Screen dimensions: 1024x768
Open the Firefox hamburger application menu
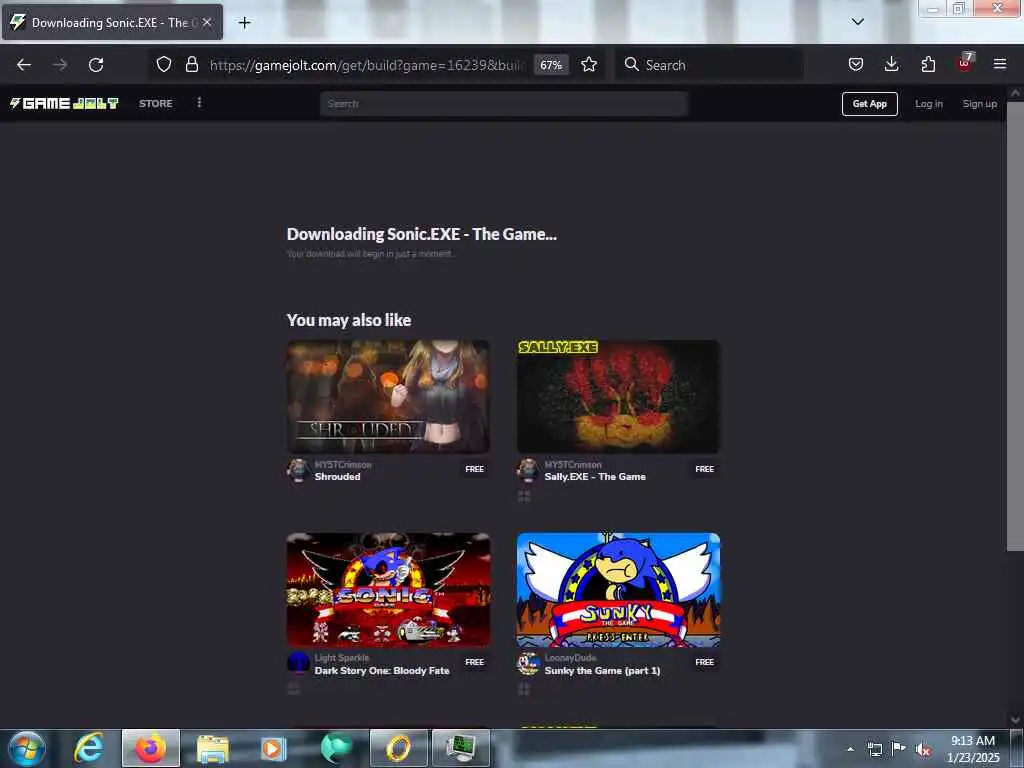click(1000, 64)
